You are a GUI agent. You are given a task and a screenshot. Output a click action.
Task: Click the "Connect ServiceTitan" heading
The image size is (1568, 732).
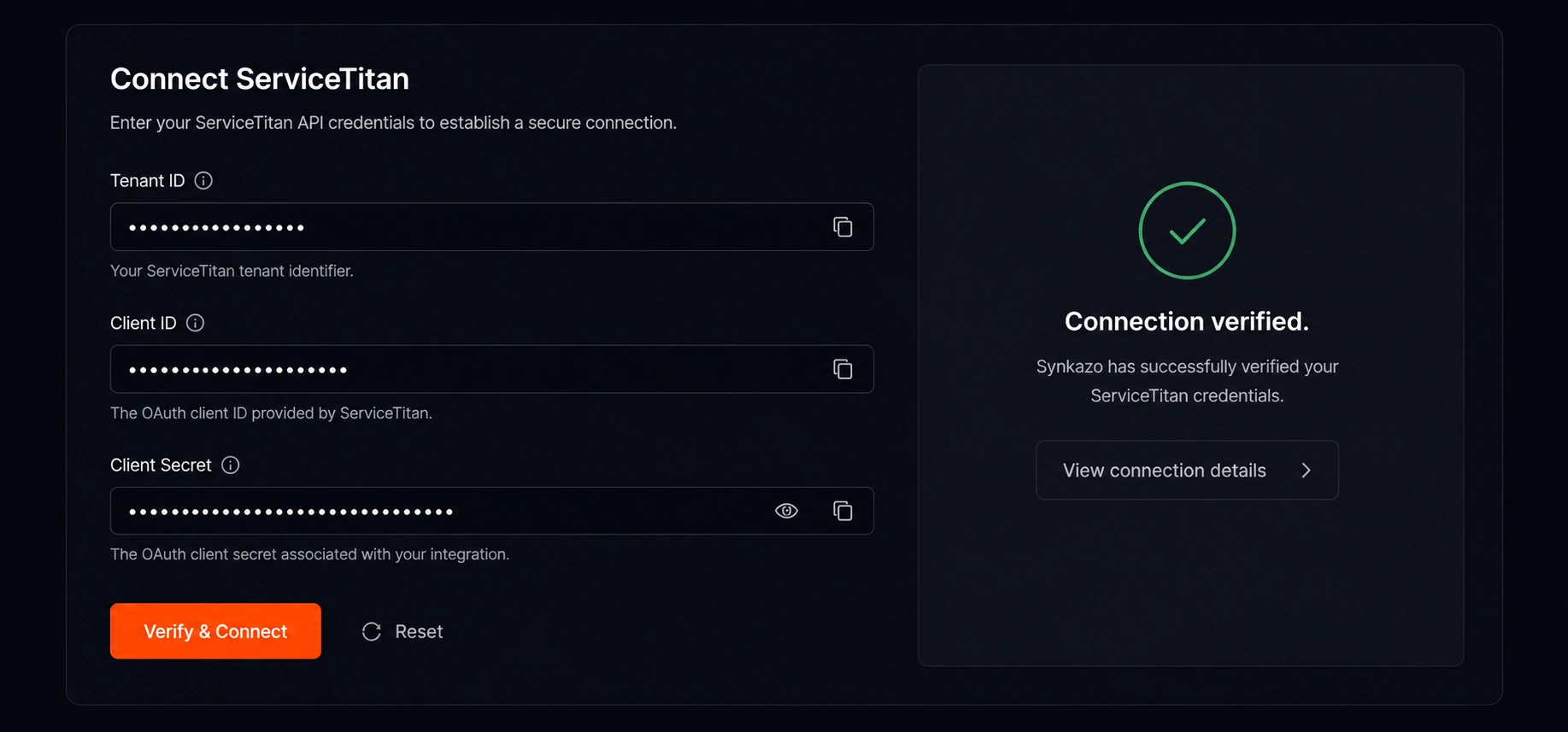click(x=260, y=79)
